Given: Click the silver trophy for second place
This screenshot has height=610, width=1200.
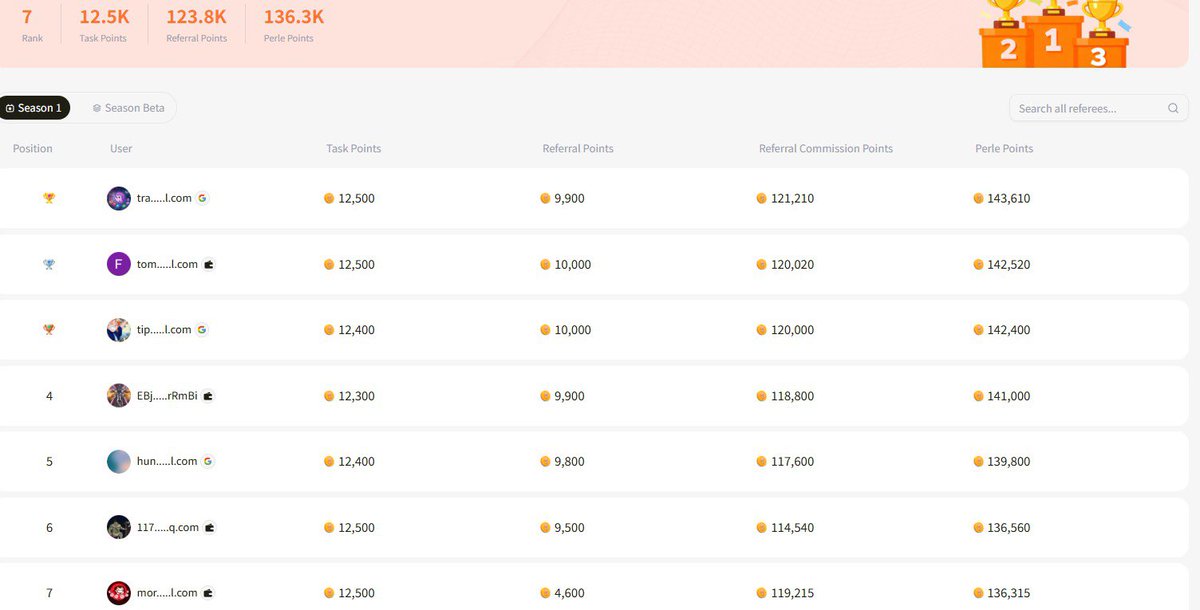Looking at the screenshot, I should point(49,264).
